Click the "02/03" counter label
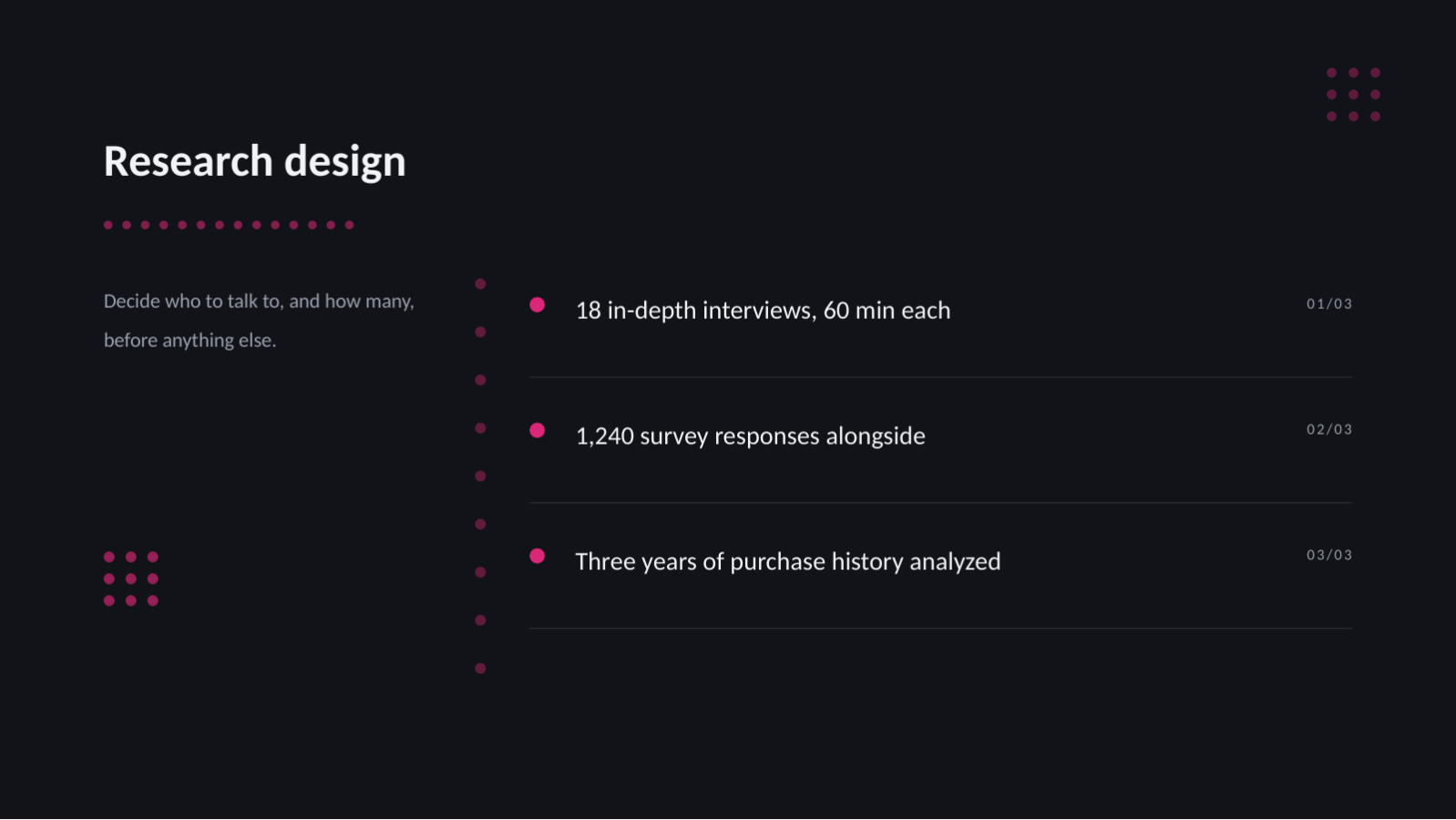This screenshot has height=820, width=1456. click(x=1329, y=430)
